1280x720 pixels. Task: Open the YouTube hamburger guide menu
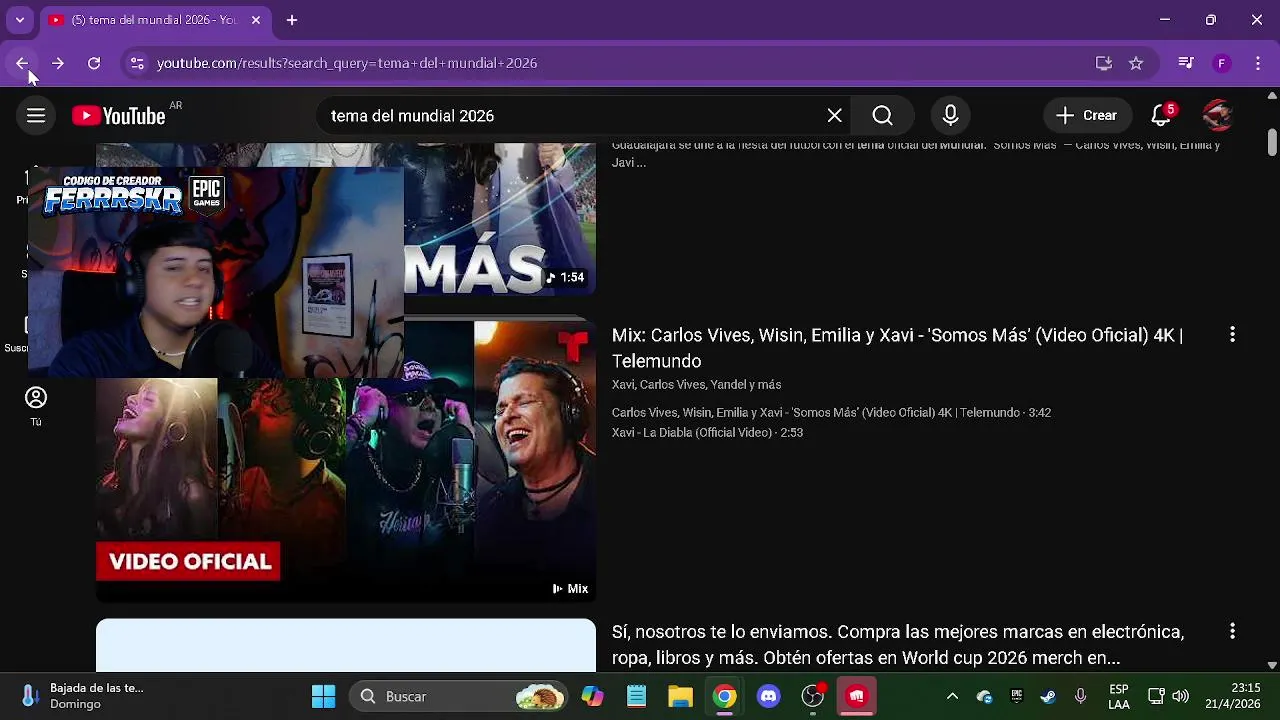click(36, 116)
